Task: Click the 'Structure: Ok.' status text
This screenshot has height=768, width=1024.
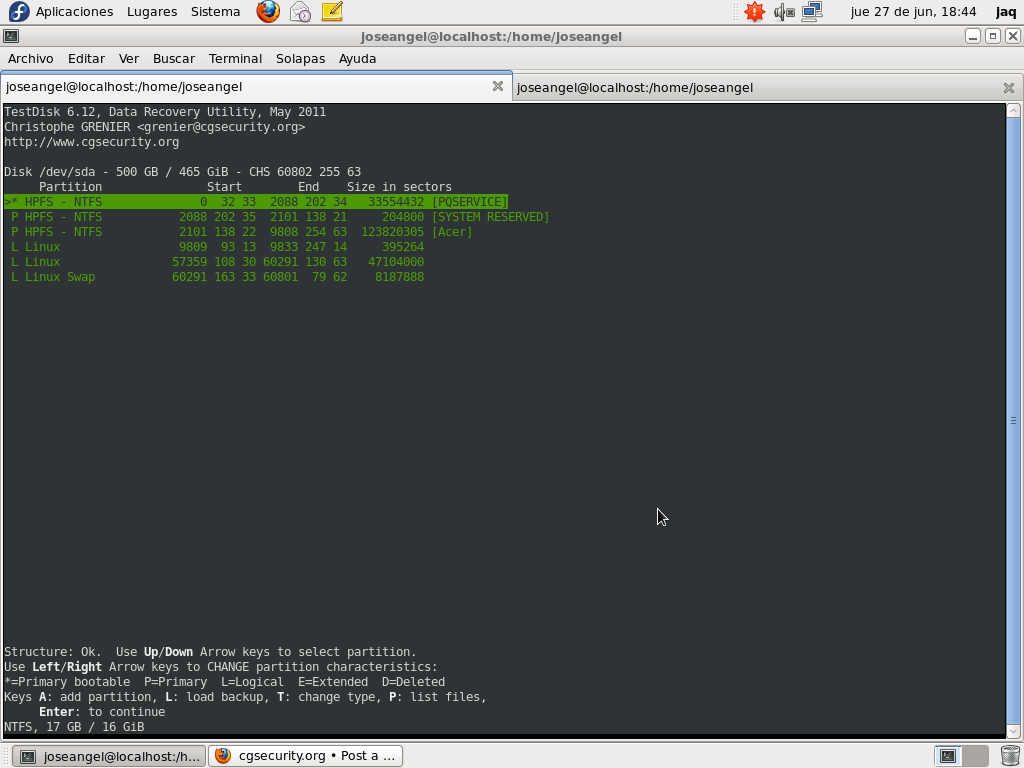Action: [x=53, y=652]
